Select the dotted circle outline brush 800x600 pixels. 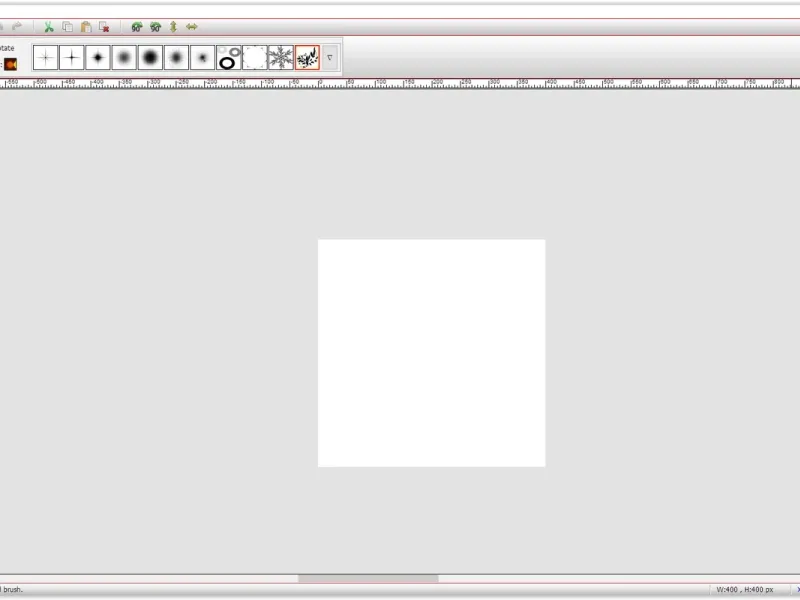tap(255, 57)
